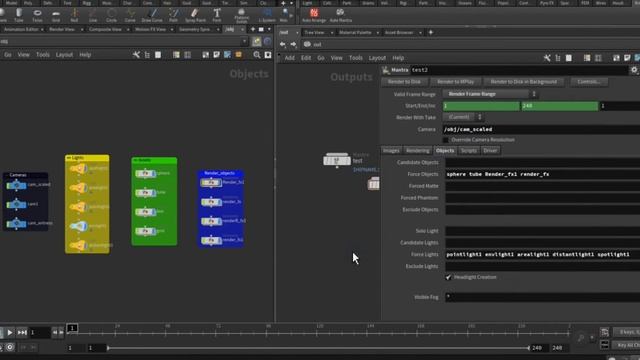Switch to the Material Palette pane tab
640x360 pixels.
click(x=355, y=33)
